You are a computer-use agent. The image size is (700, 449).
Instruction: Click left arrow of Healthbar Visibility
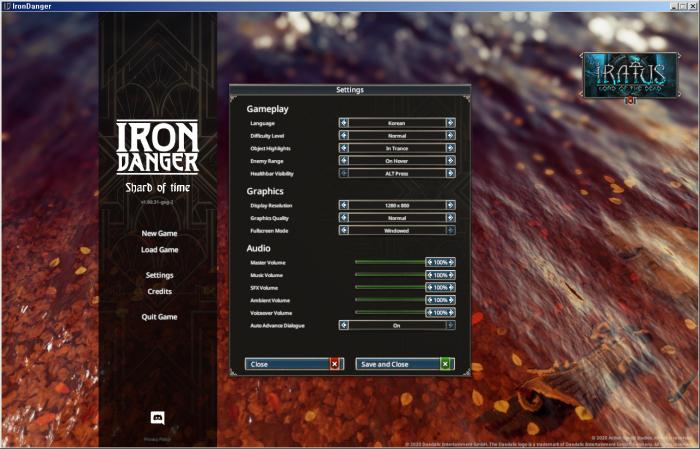(x=344, y=173)
